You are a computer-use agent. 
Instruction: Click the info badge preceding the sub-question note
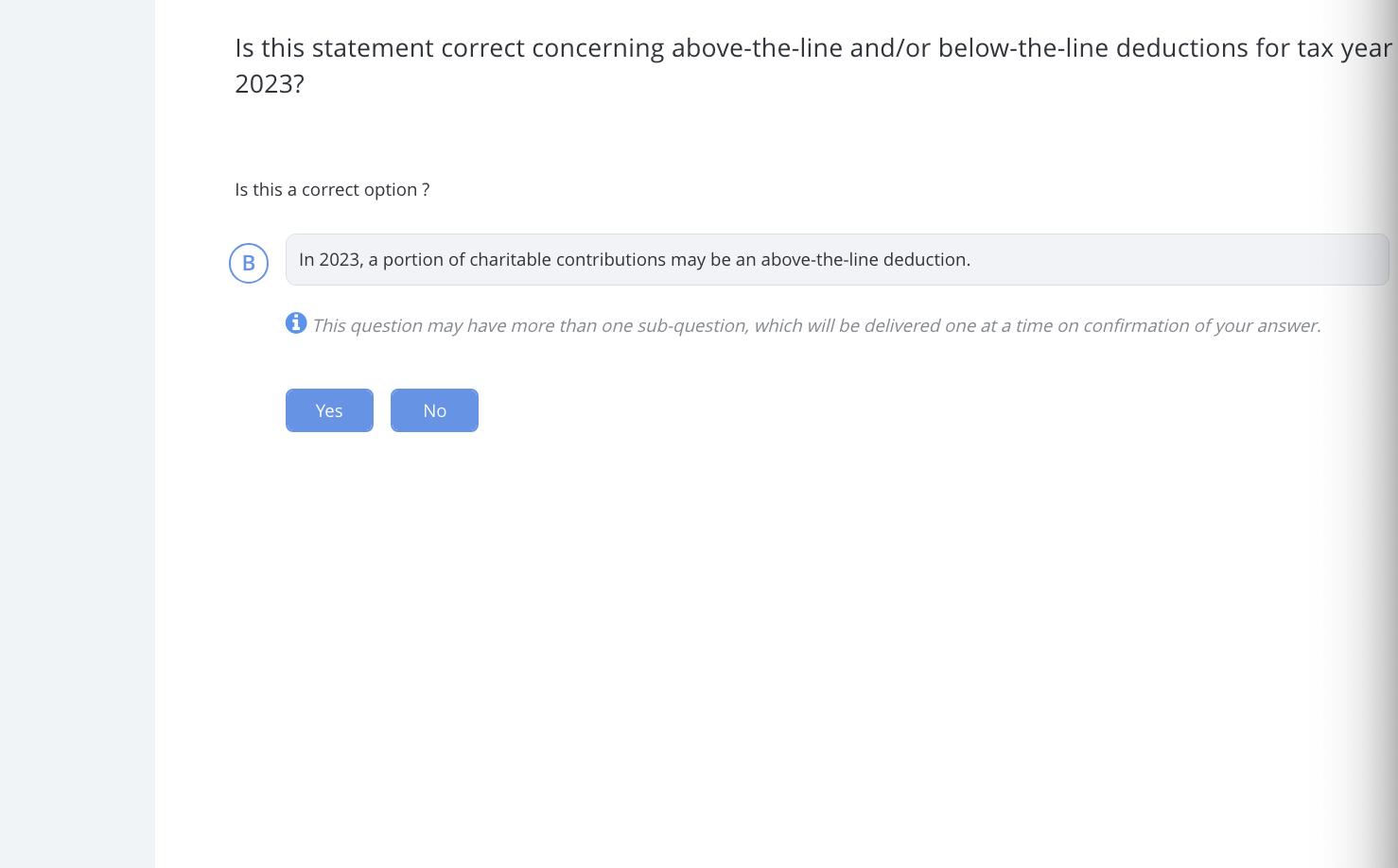tap(296, 322)
